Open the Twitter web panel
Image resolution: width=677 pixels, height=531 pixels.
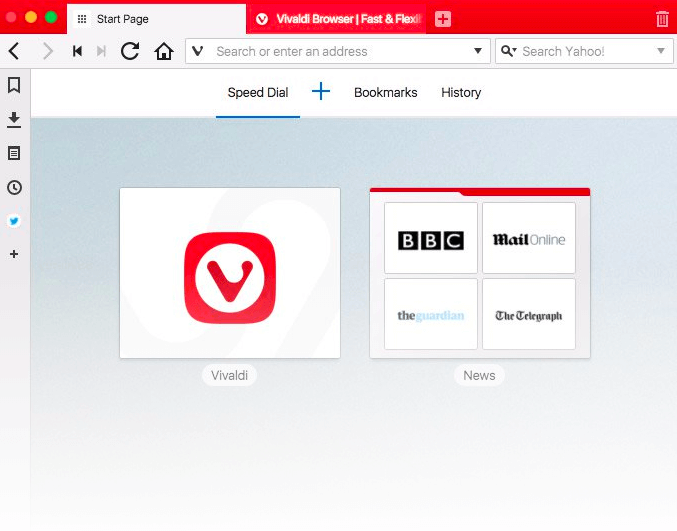click(x=14, y=221)
